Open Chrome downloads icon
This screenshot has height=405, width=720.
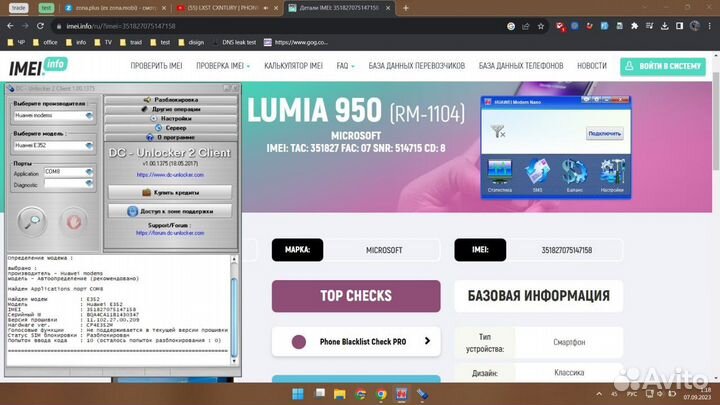(x=664, y=26)
